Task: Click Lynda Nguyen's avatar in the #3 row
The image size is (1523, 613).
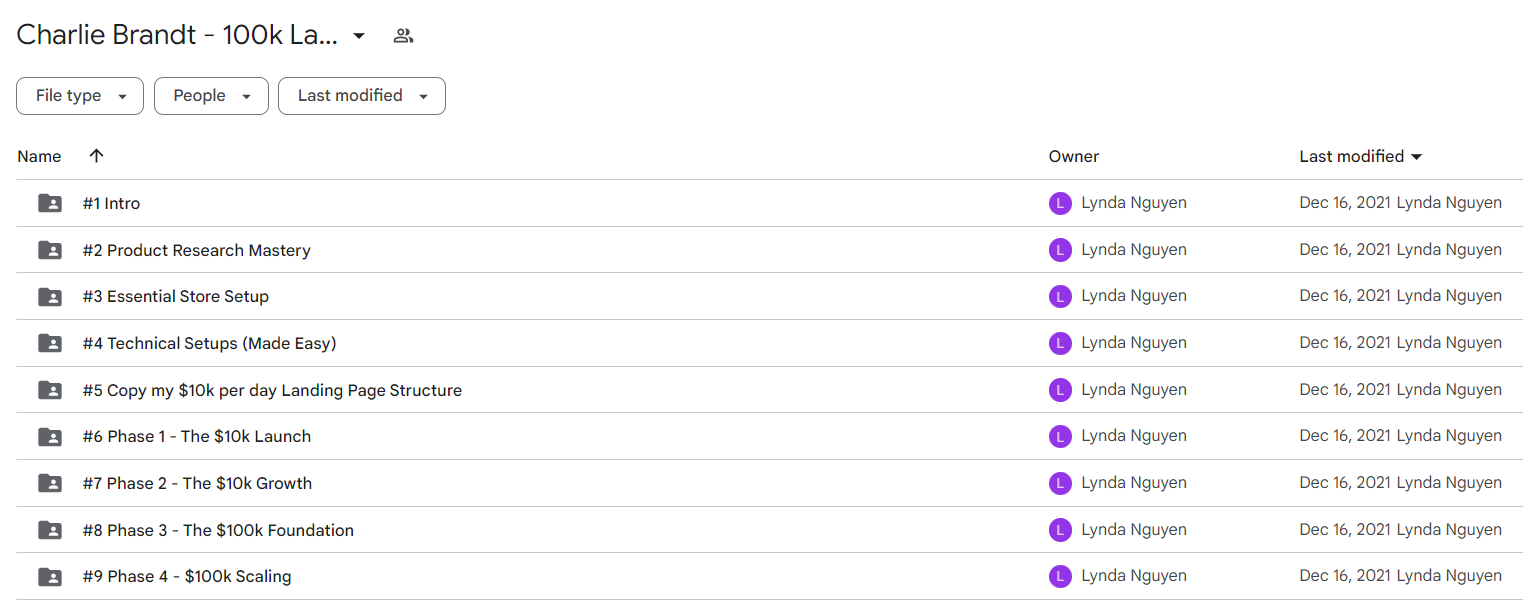Action: pos(1060,296)
